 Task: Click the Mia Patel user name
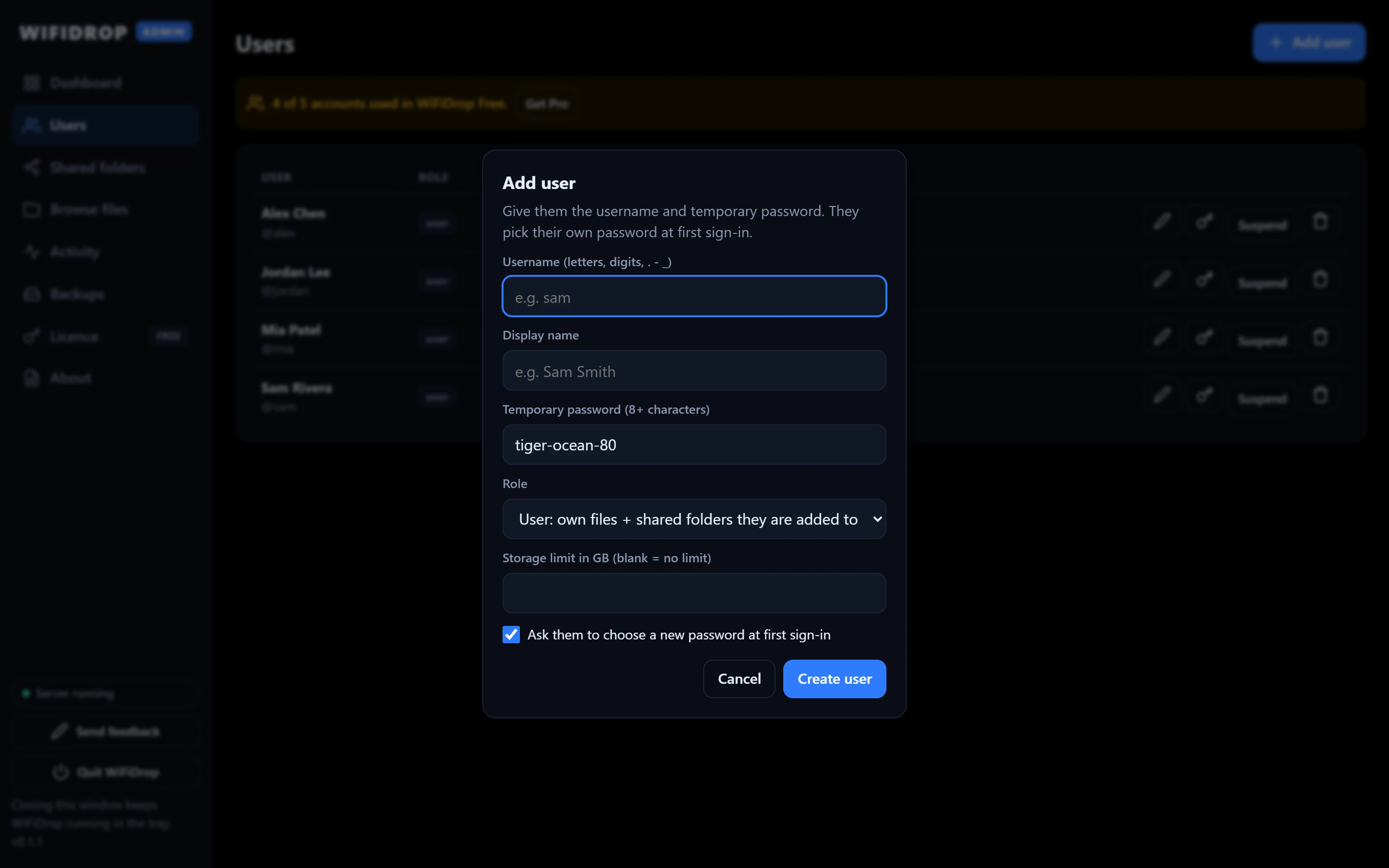coord(291,330)
